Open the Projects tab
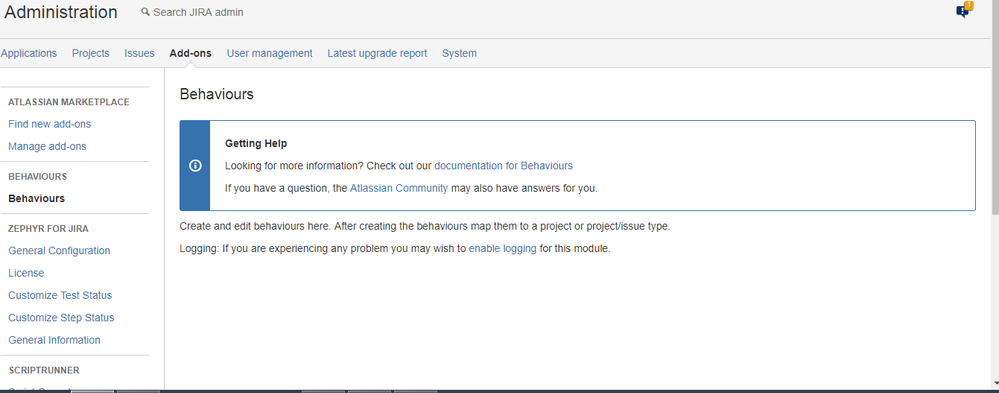Viewport: 999px width, 393px height. pyautogui.click(x=90, y=54)
